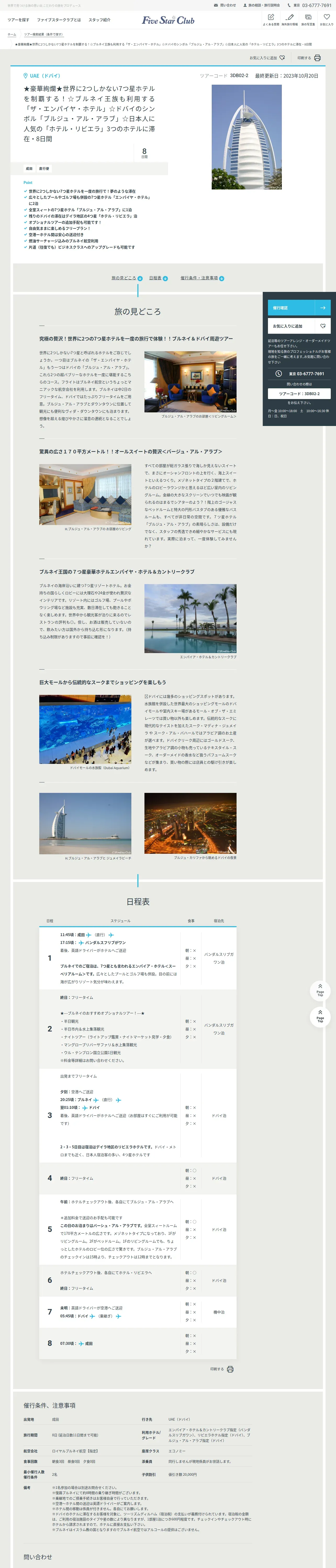The image size is (336, 1568).
Task: Click ツアーコード：3DB02-2 box in side panel
Action: [x=299, y=393]
